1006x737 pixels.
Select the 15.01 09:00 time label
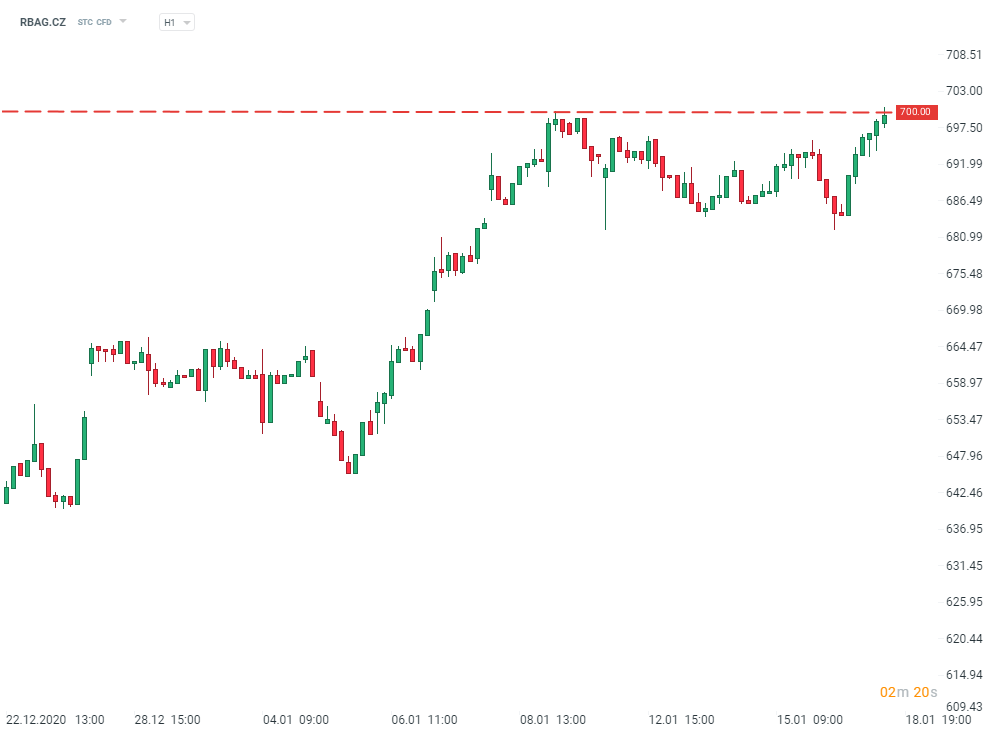coord(810,719)
